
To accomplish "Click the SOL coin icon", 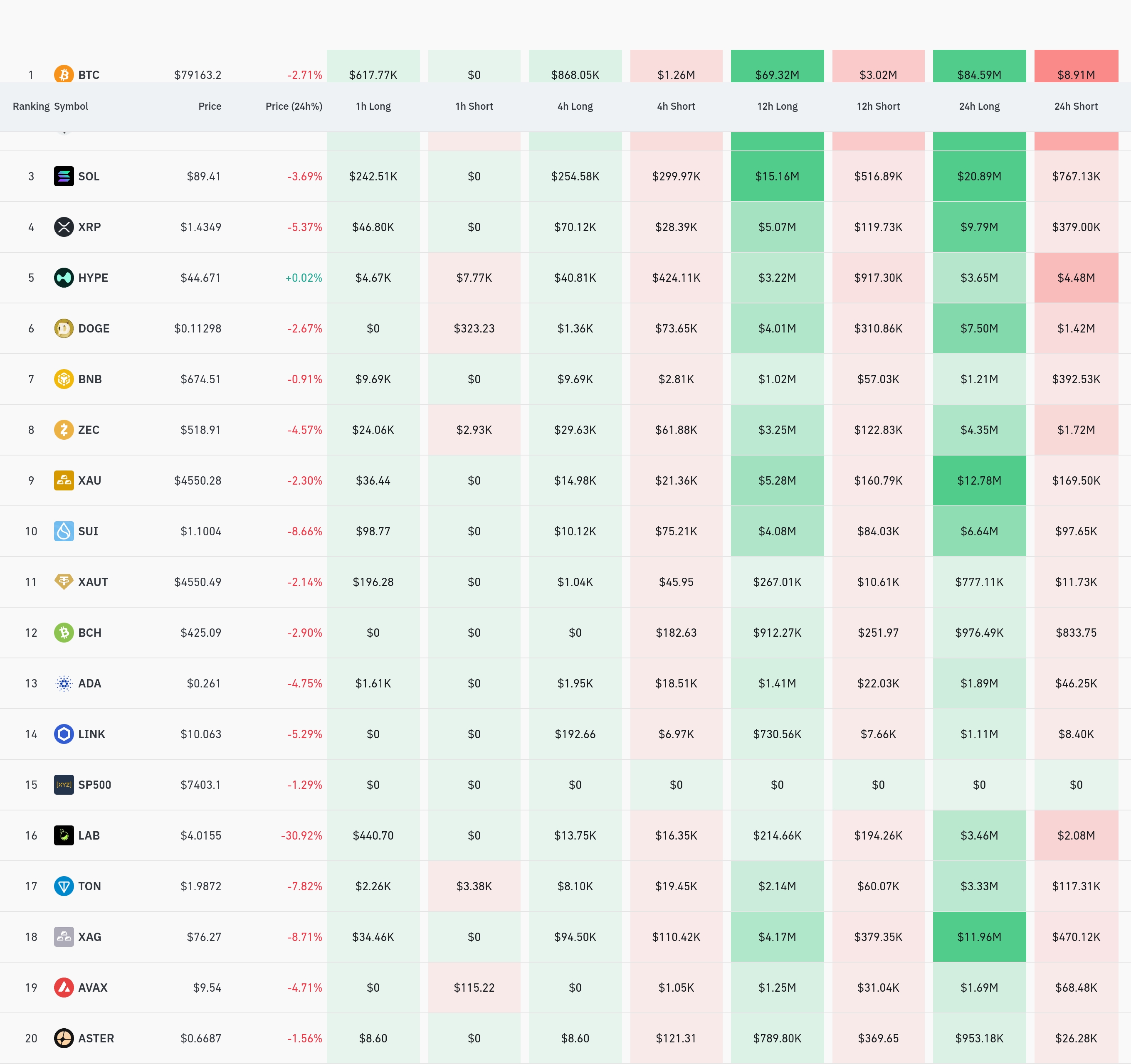I will click(x=64, y=176).
